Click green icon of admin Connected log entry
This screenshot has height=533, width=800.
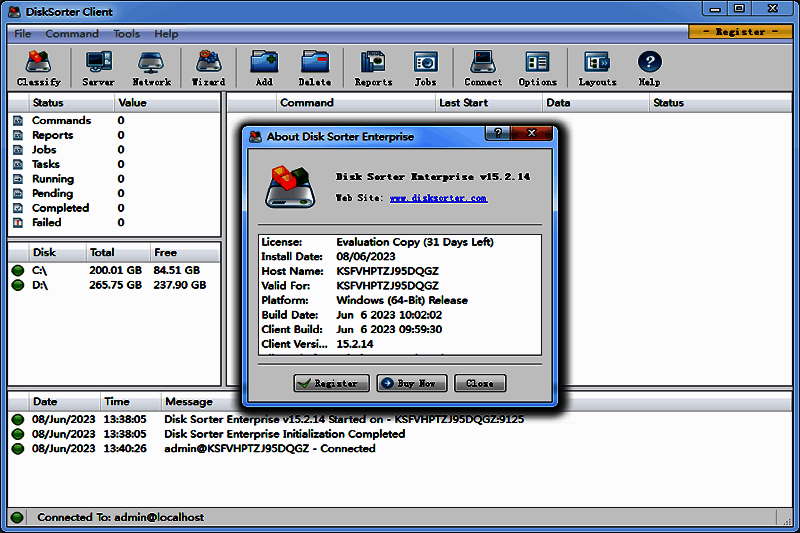tap(18, 449)
